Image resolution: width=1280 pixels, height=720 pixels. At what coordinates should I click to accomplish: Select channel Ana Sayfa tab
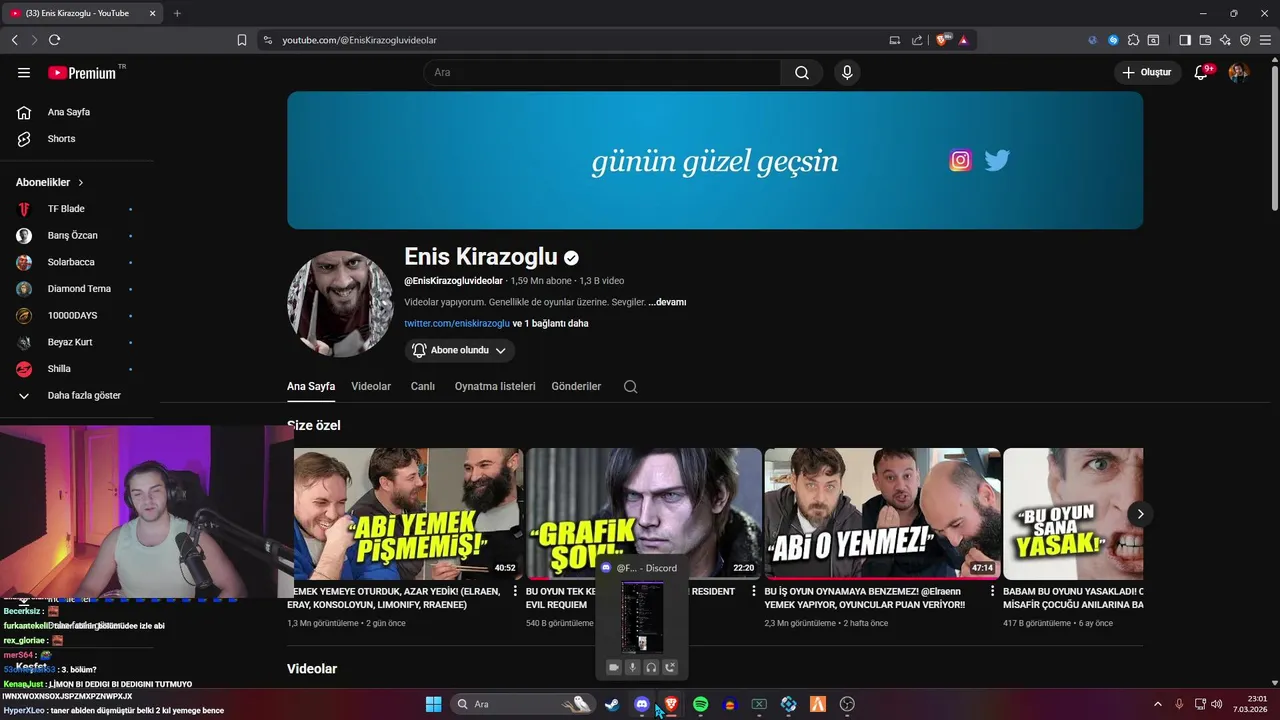311,387
